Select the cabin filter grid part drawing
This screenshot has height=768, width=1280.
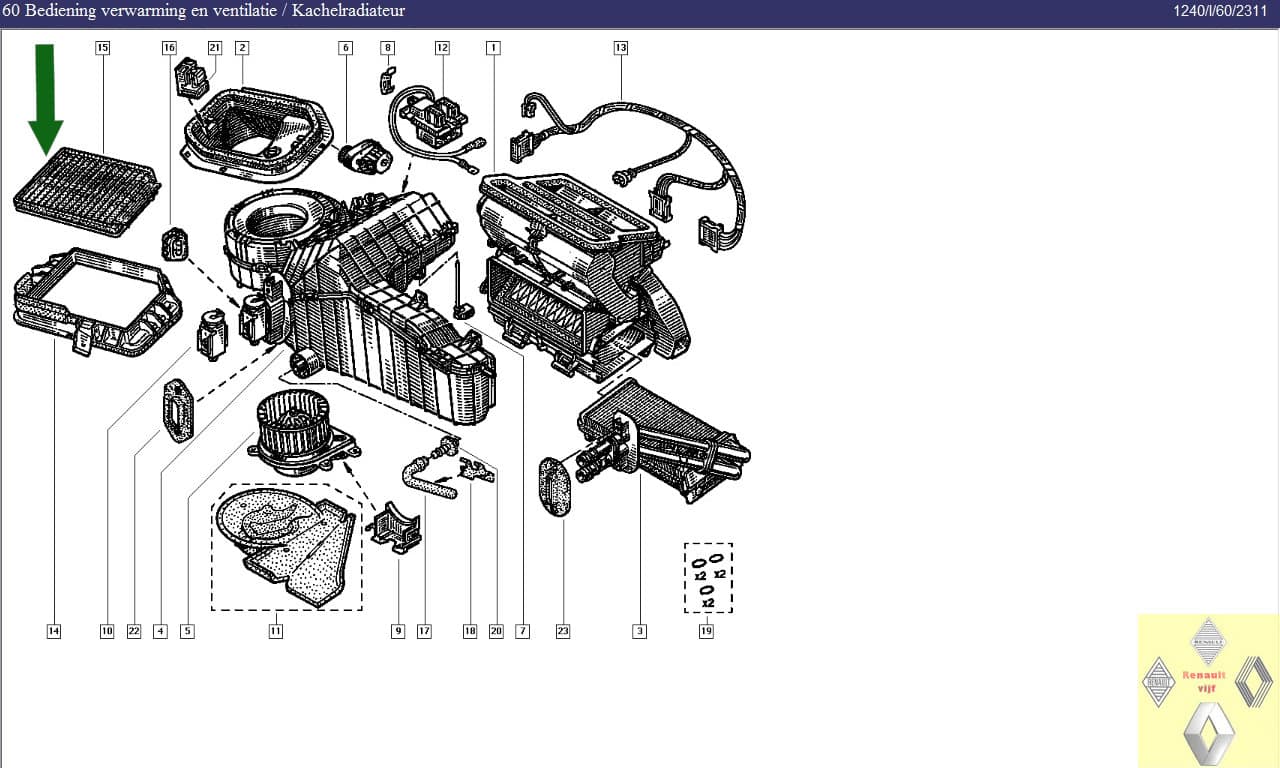[87, 191]
